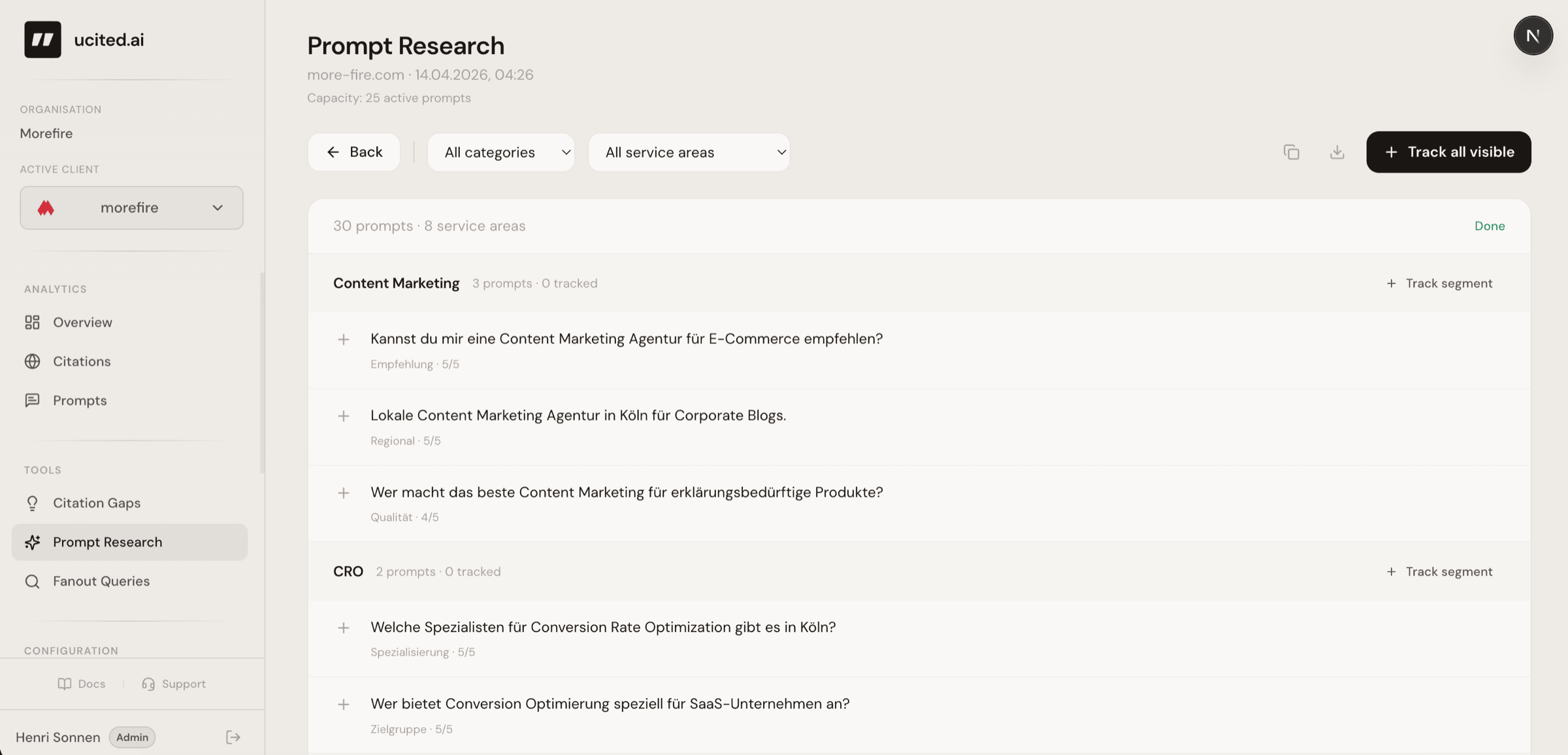The image size is (1568, 755).
Task: Click the log out icon beside Admin
Action: tap(233, 737)
